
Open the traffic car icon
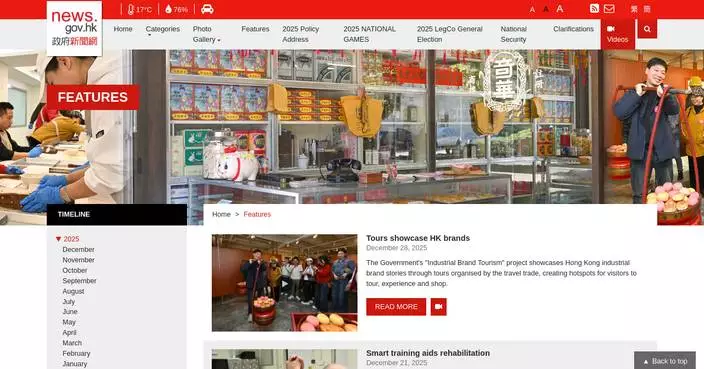[207, 9]
